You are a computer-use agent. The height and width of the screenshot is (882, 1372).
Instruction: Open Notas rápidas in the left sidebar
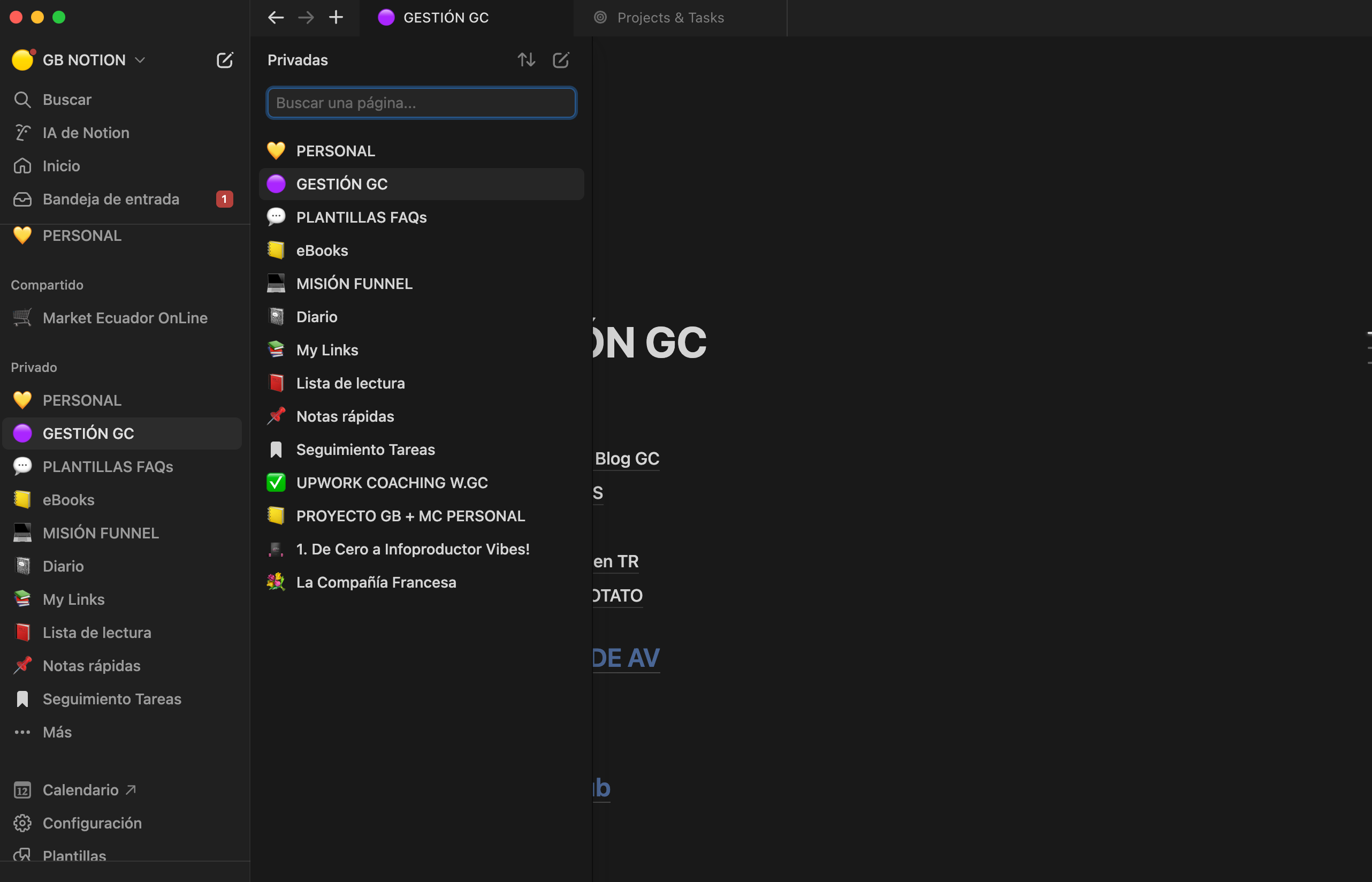121,666
